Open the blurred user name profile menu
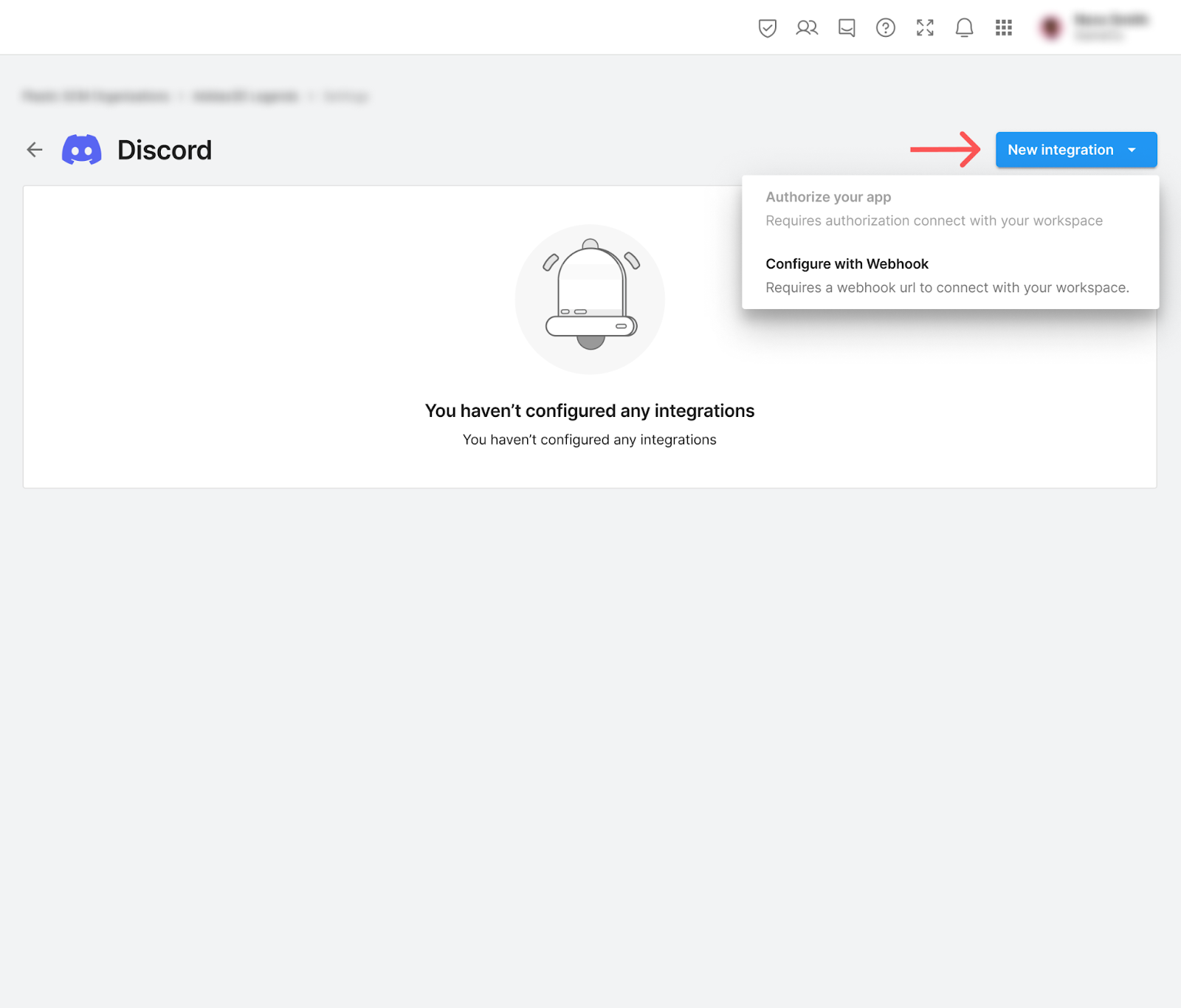 pyautogui.click(x=1111, y=27)
